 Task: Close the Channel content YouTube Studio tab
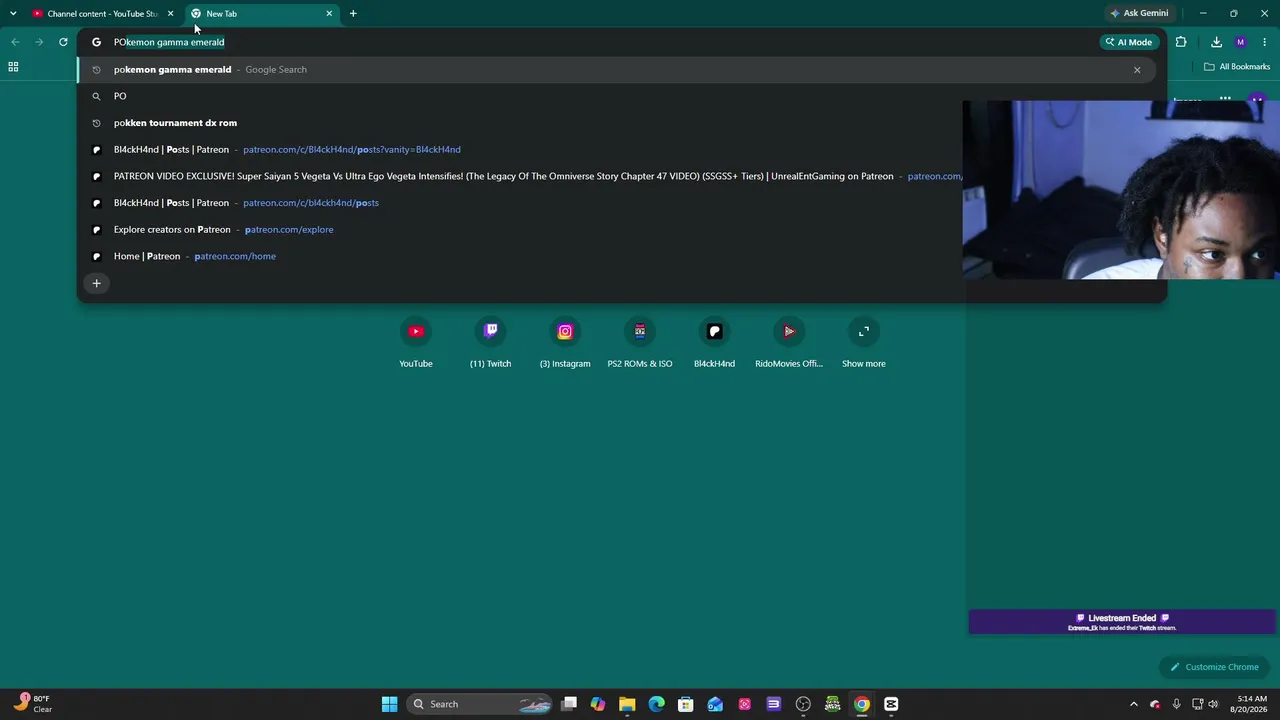coord(171,14)
